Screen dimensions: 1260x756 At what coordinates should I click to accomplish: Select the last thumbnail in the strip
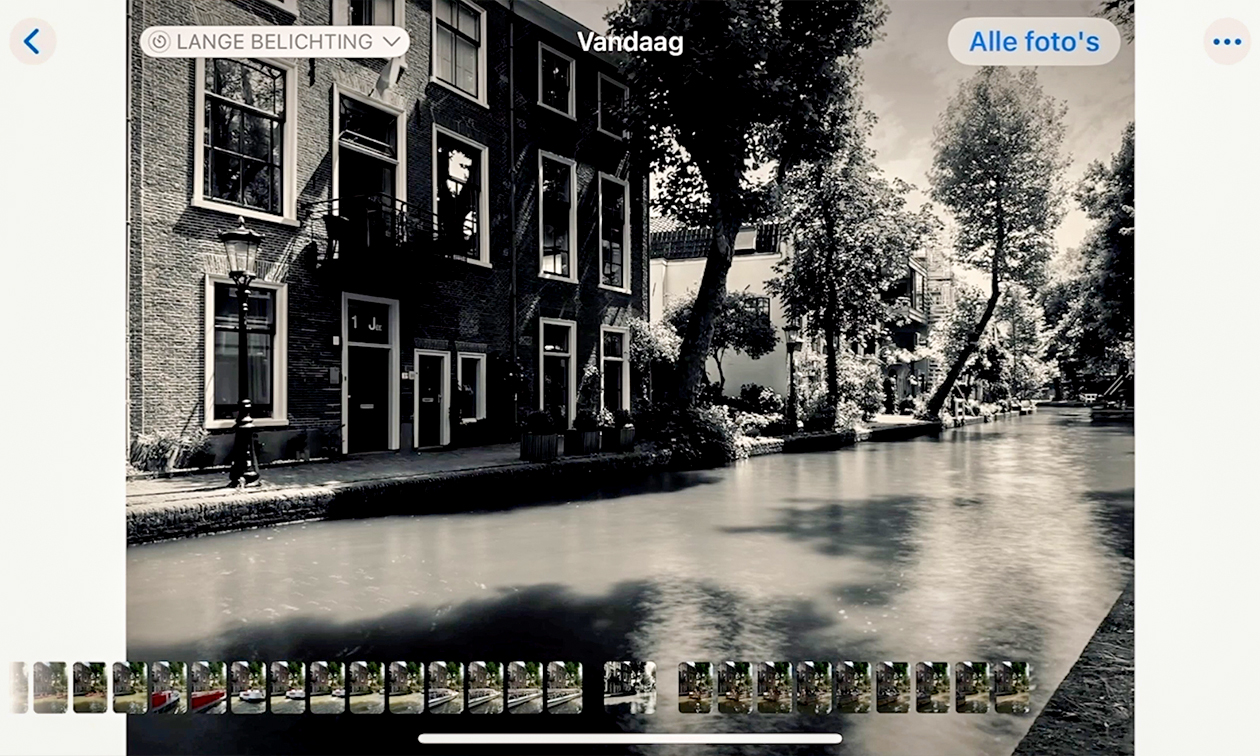[1011, 687]
